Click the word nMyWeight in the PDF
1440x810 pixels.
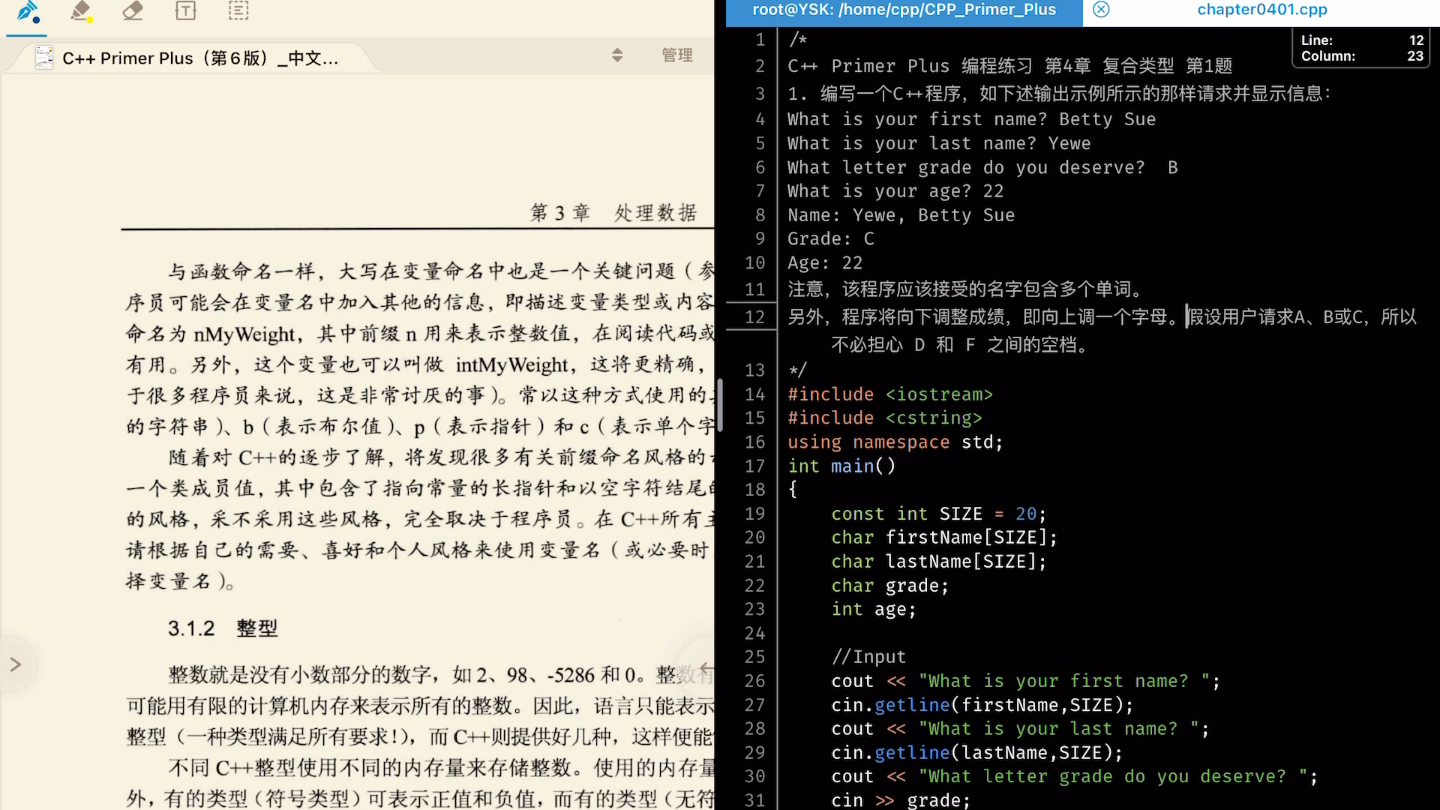click(x=244, y=334)
